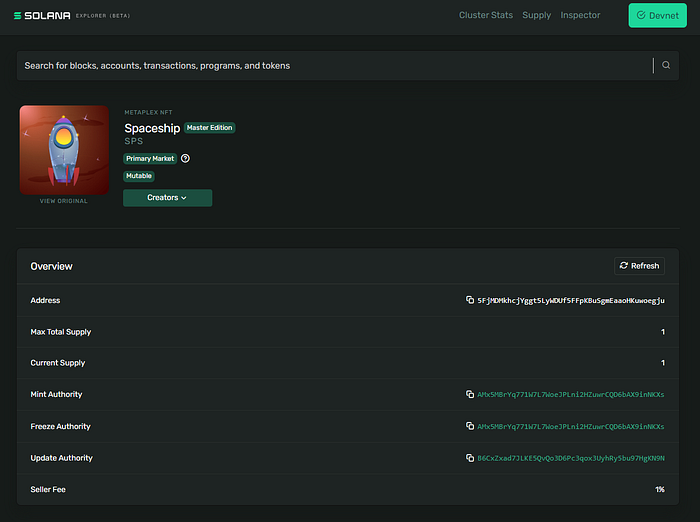Open the Devnet cluster selector

657,16
